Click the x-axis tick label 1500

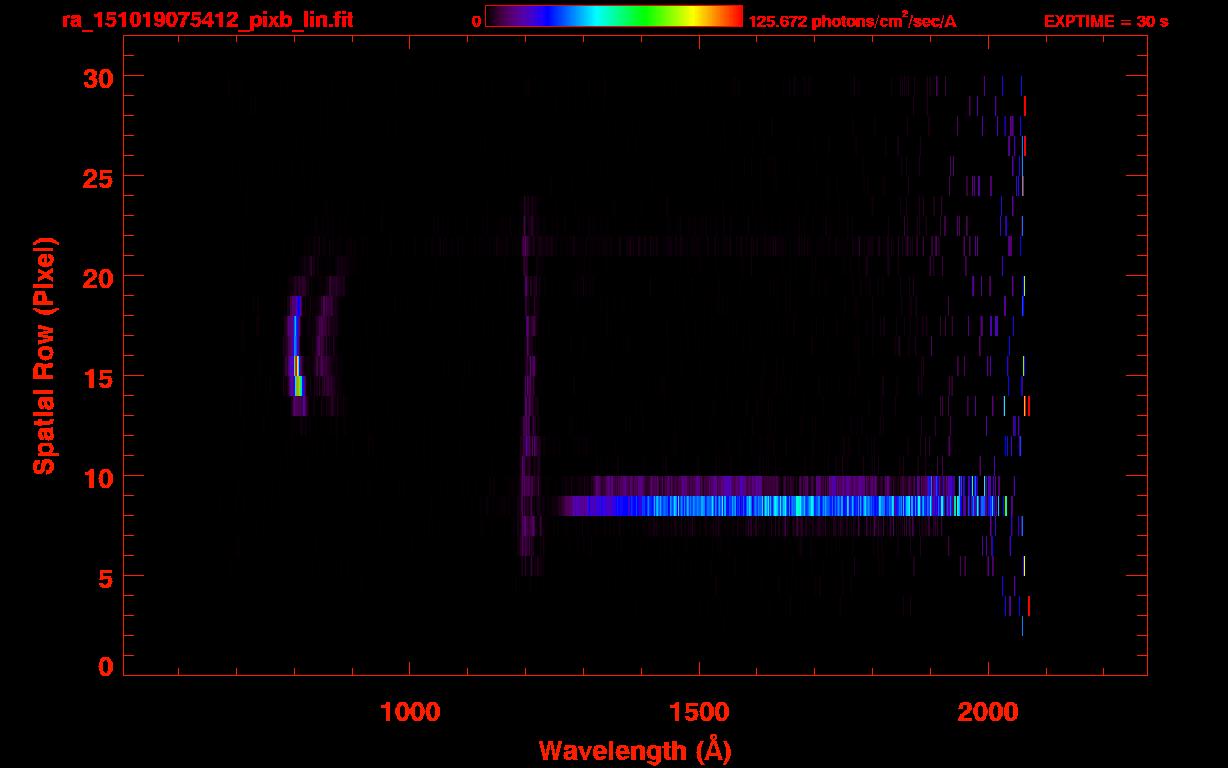(x=699, y=712)
